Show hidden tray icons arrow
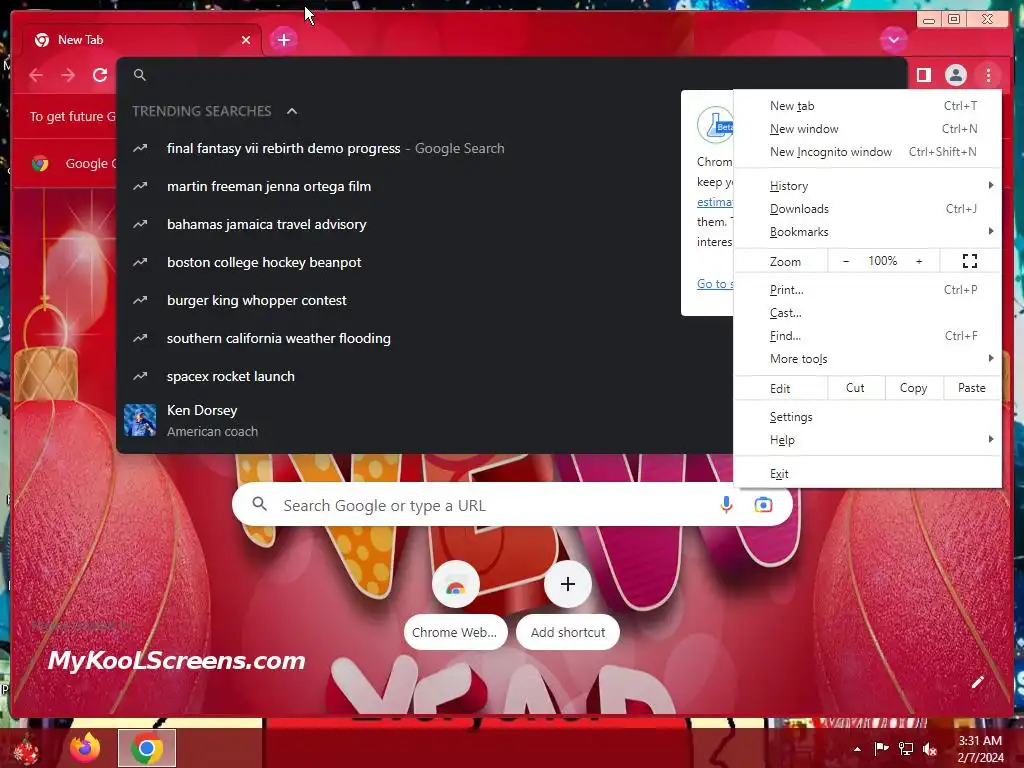The image size is (1024, 768). pyautogui.click(x=857, y=749)
